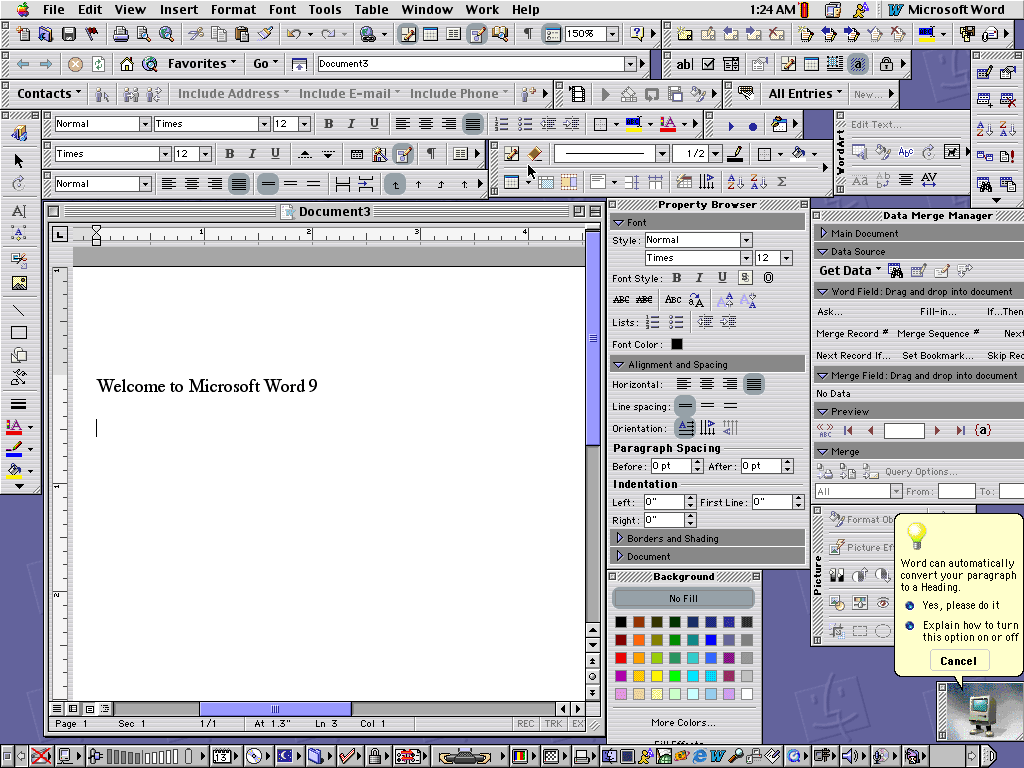The width and height of the screenshot is (1024, 768).
Task: Open the Table menu
Action: point(371,10)
